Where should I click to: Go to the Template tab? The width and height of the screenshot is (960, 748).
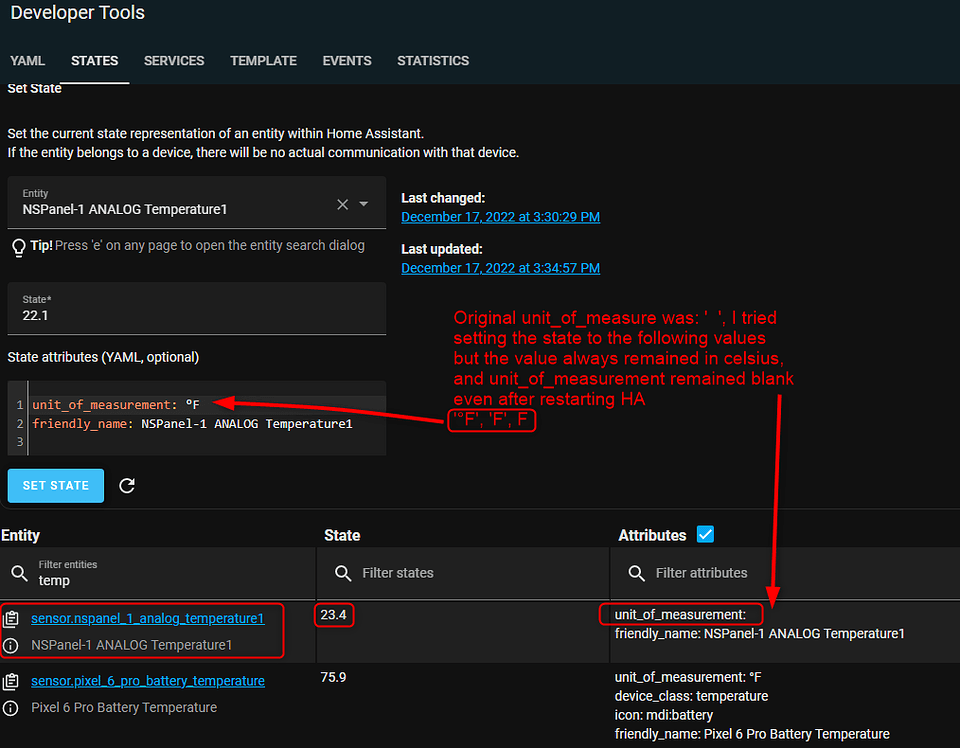[x=263, y=61]
